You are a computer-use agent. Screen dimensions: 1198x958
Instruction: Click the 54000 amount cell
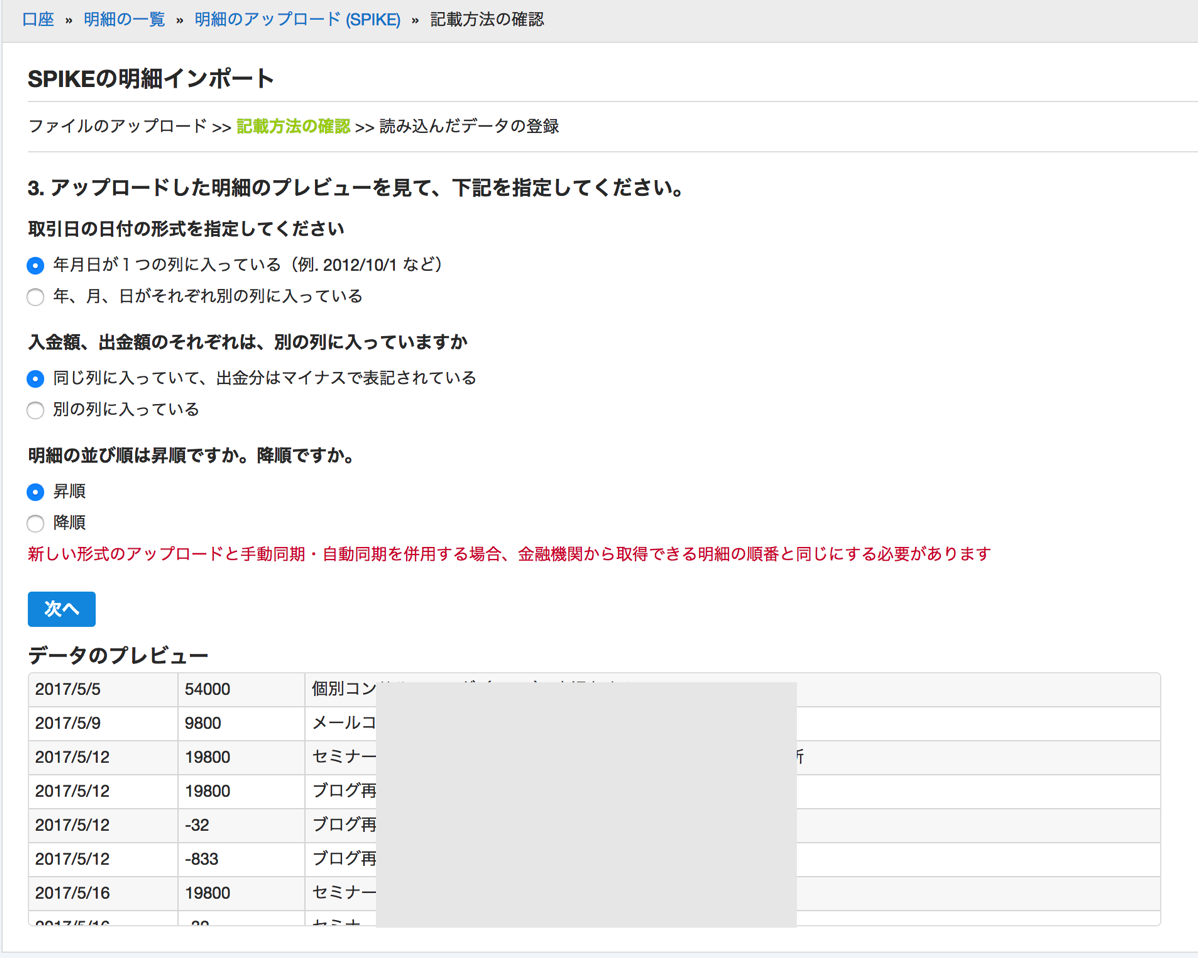241,689
